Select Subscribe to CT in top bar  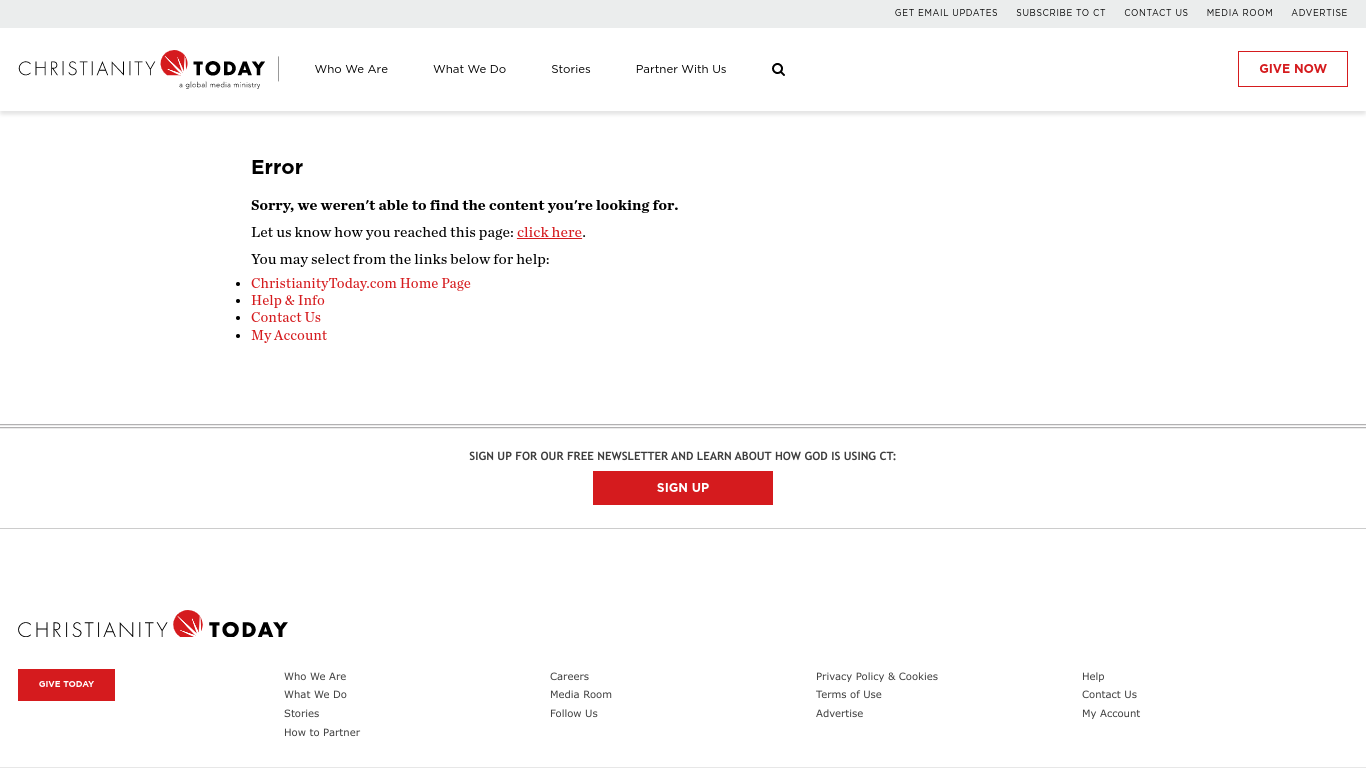(x=1060, y=13)
